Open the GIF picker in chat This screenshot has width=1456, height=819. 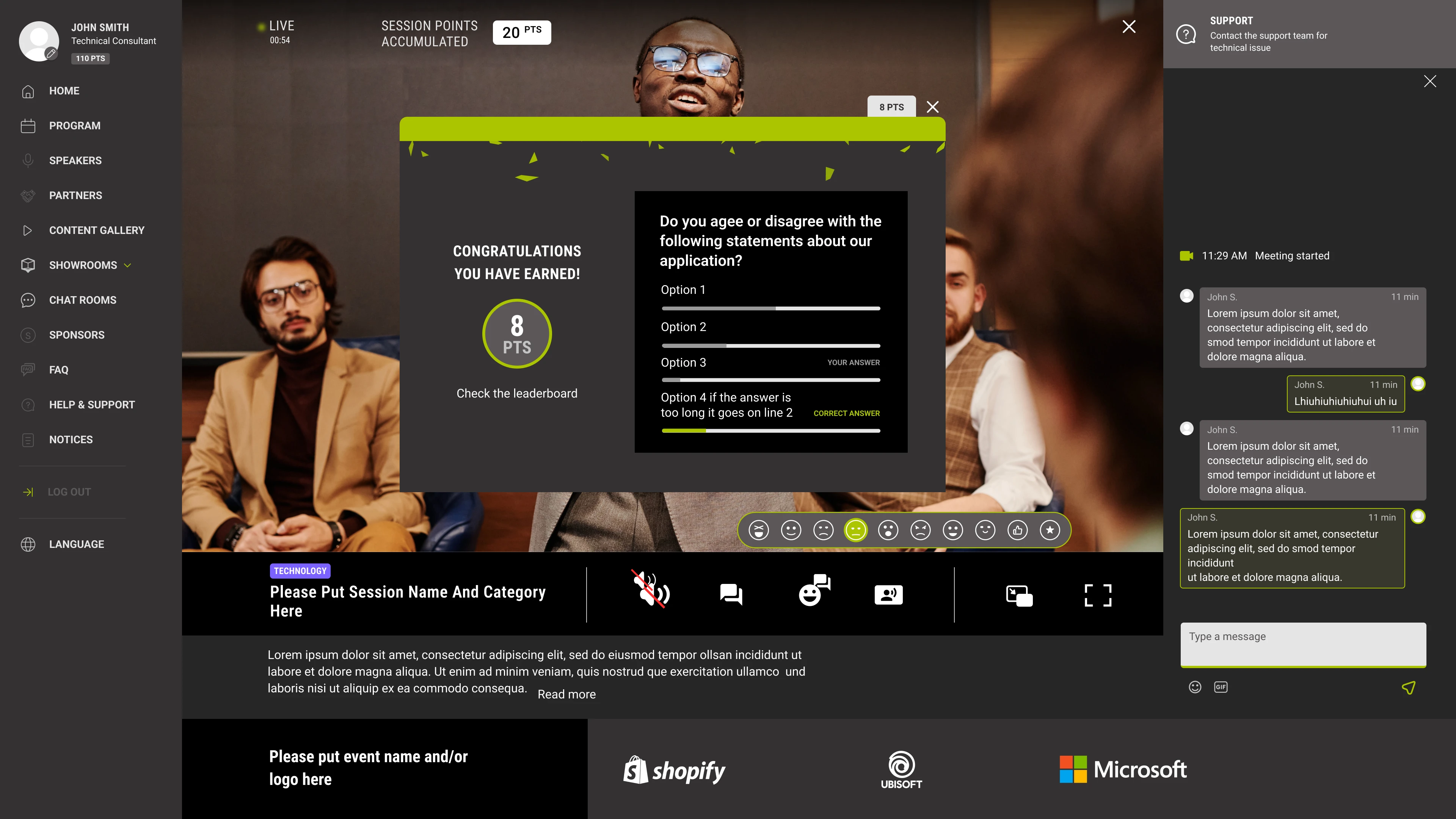(1221, 687)
